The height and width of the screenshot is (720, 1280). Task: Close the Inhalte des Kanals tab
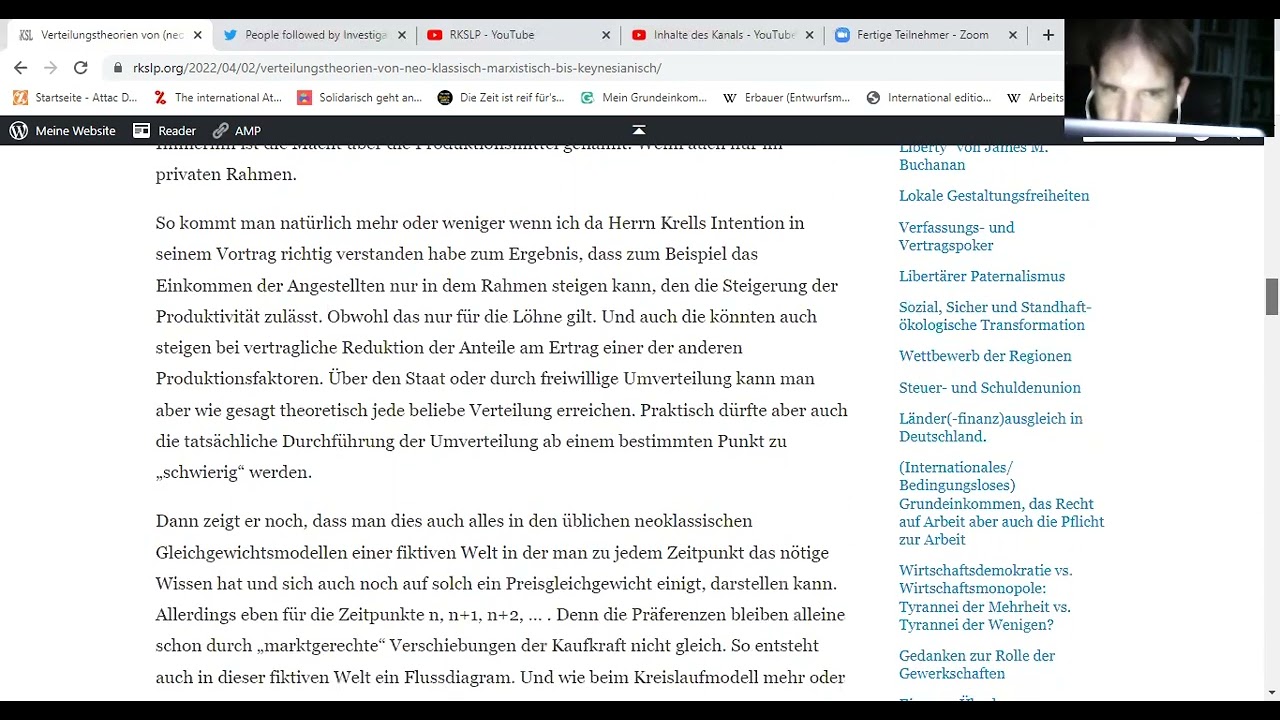(x=810, y=35)
